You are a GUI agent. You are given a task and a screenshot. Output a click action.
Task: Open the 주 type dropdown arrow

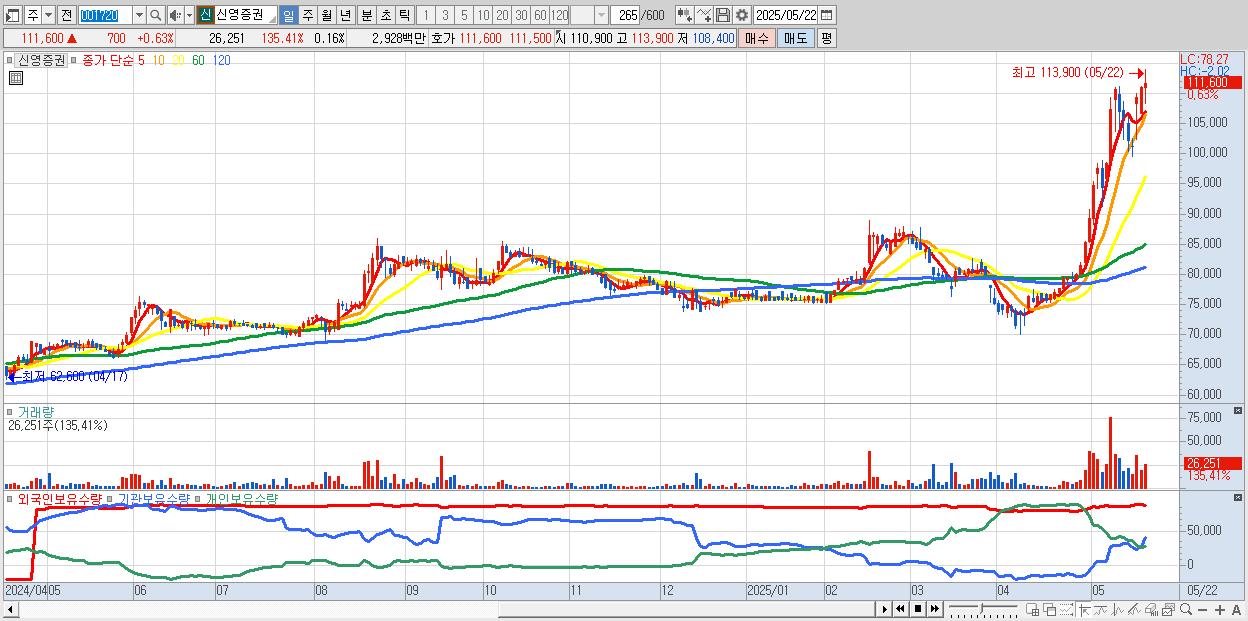click(x=48, y=15)
